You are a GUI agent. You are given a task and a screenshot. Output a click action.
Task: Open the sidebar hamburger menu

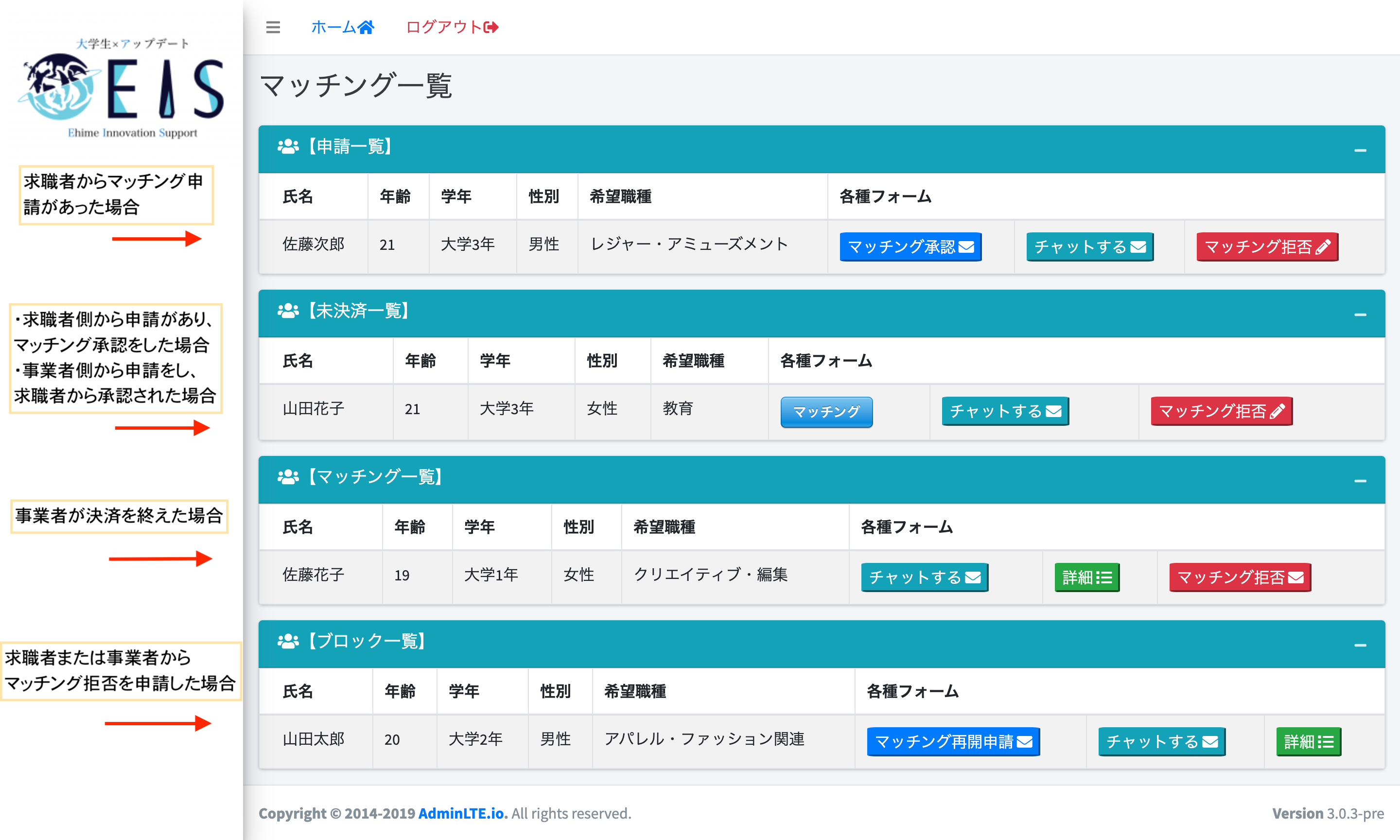pos(273,27)
